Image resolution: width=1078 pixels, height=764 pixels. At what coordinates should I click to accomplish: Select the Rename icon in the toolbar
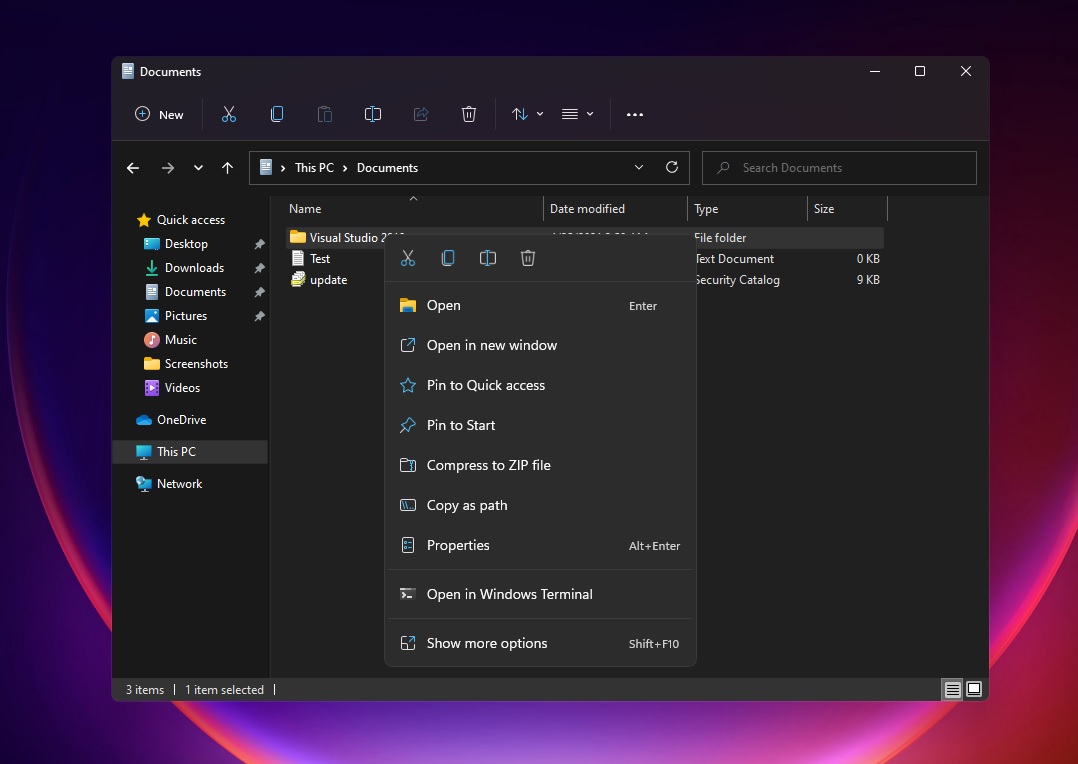[x=373, y=114]
